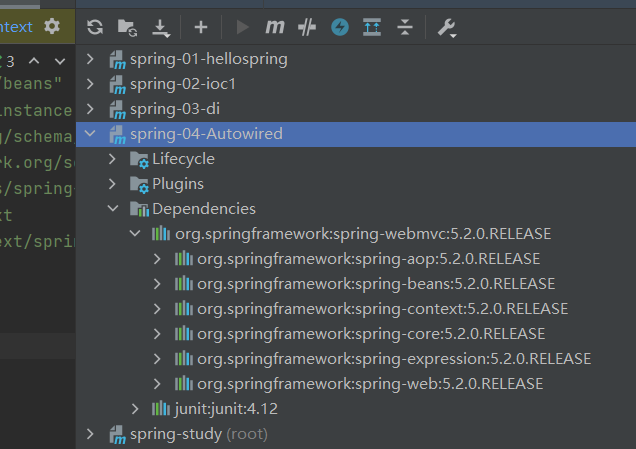Expand spring-01-hellospring module
This screenshot has width=636, height=449.
90,59
